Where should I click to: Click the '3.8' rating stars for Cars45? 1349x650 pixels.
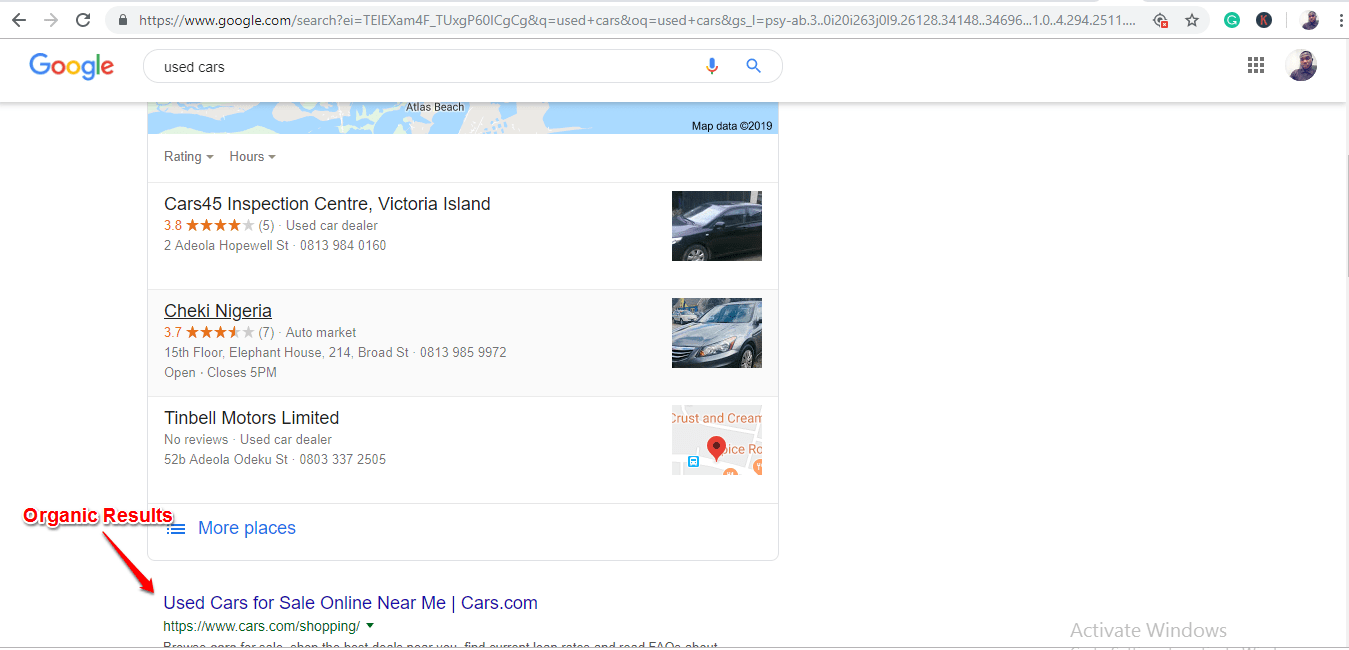tap(220, 225)
